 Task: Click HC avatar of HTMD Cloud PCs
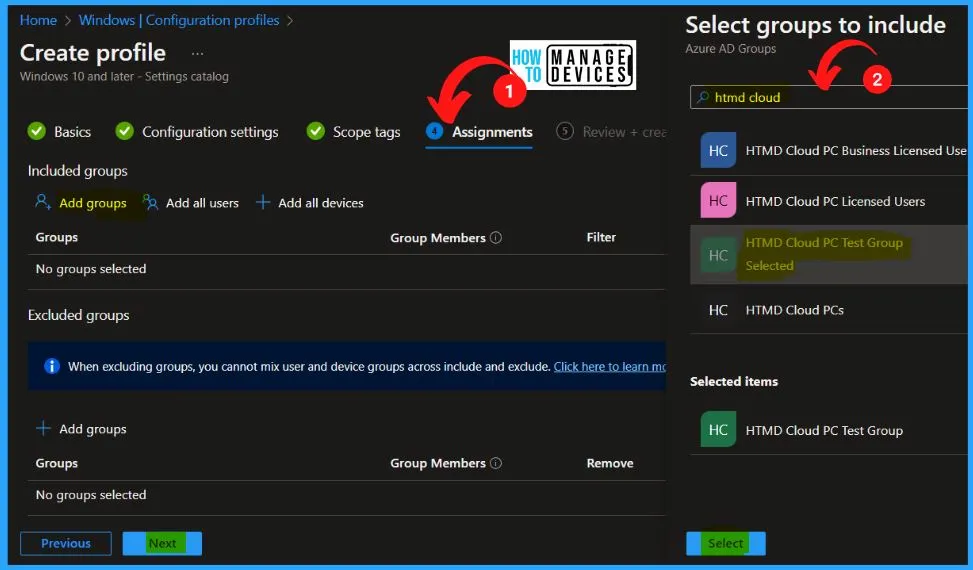point(718,310)
